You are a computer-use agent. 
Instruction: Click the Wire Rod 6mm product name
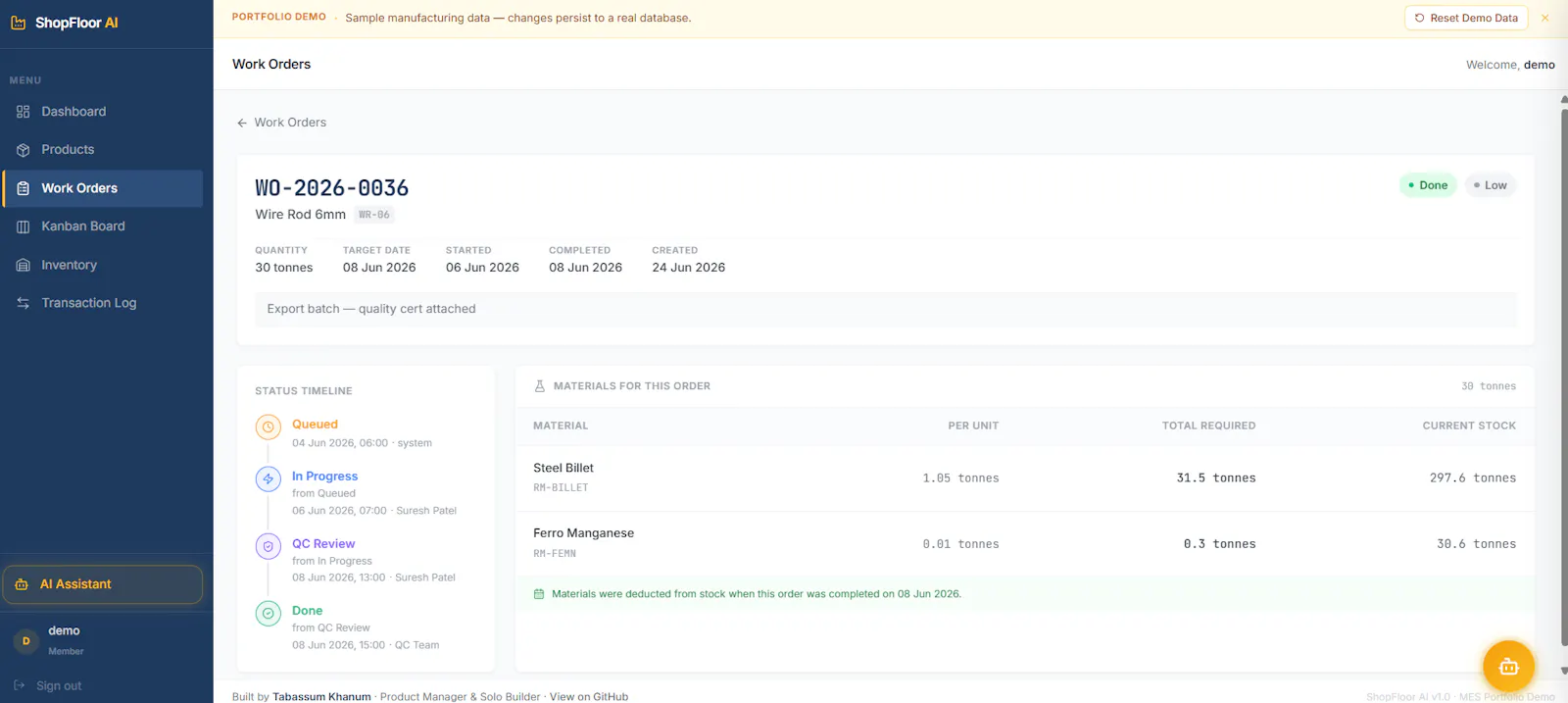(x=301, y=215)
